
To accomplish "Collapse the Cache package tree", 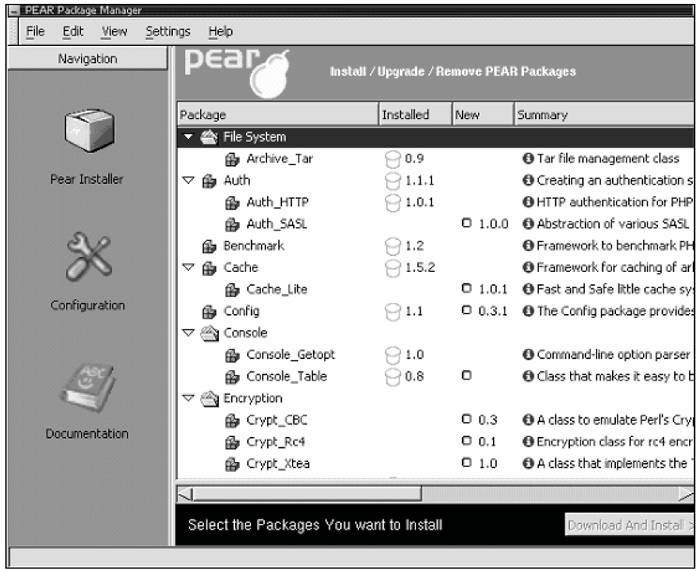I will click(188, 267).
